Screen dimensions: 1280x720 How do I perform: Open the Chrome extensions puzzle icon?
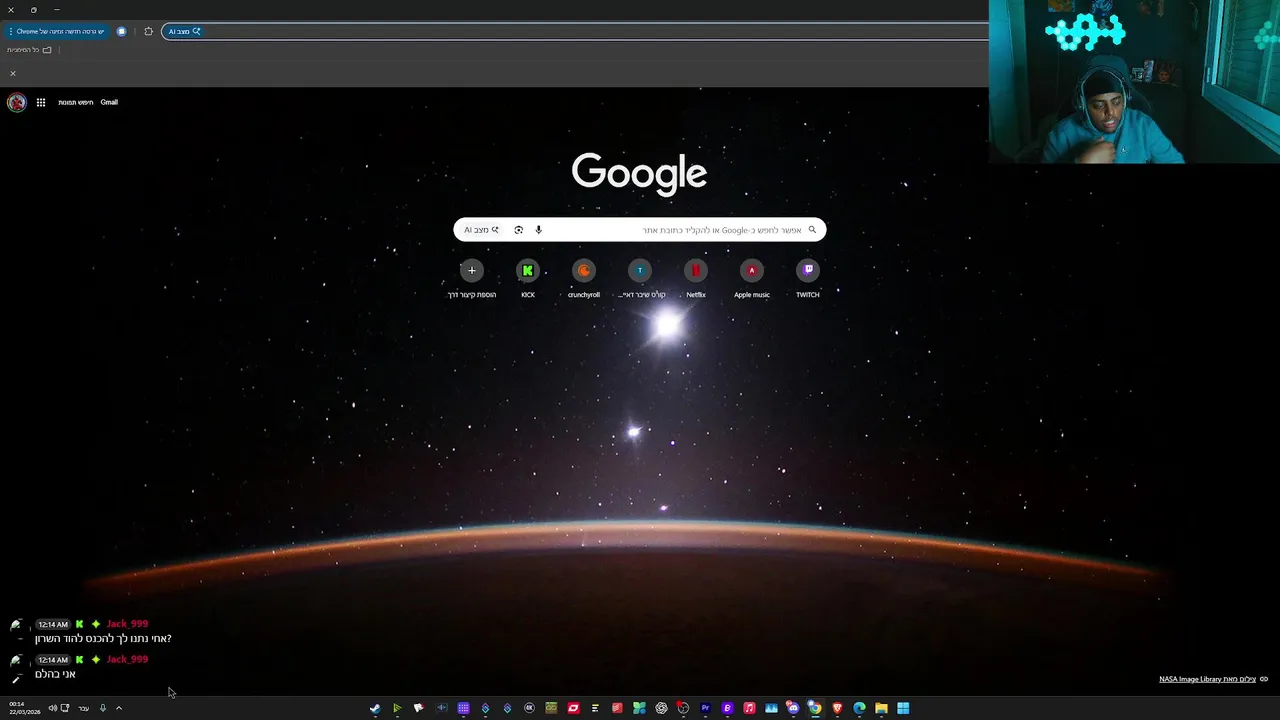[148, 31]
